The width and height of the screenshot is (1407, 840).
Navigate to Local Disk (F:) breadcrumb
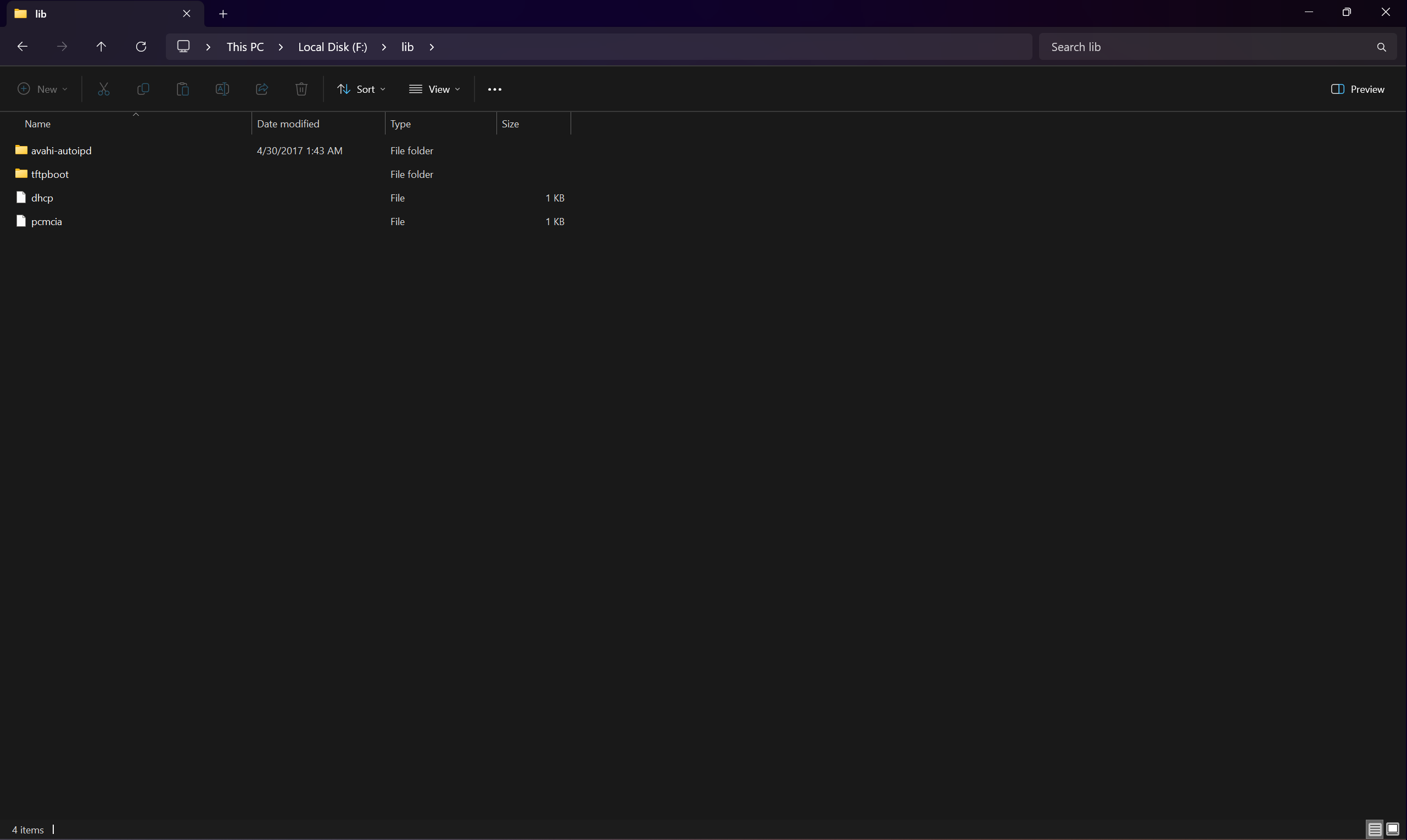[x=332, y=47]
